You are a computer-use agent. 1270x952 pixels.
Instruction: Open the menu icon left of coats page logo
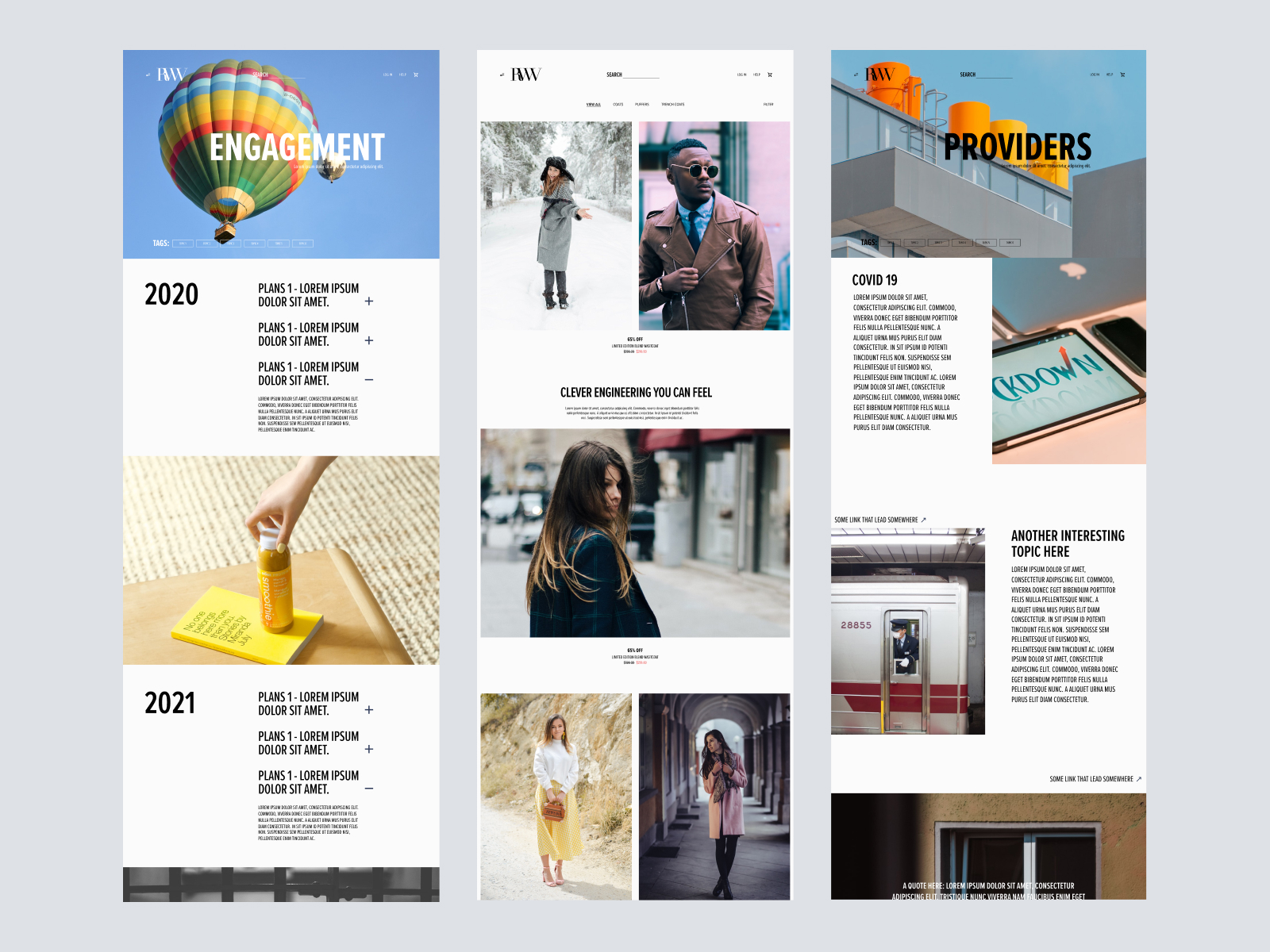[x=502, y=75]
